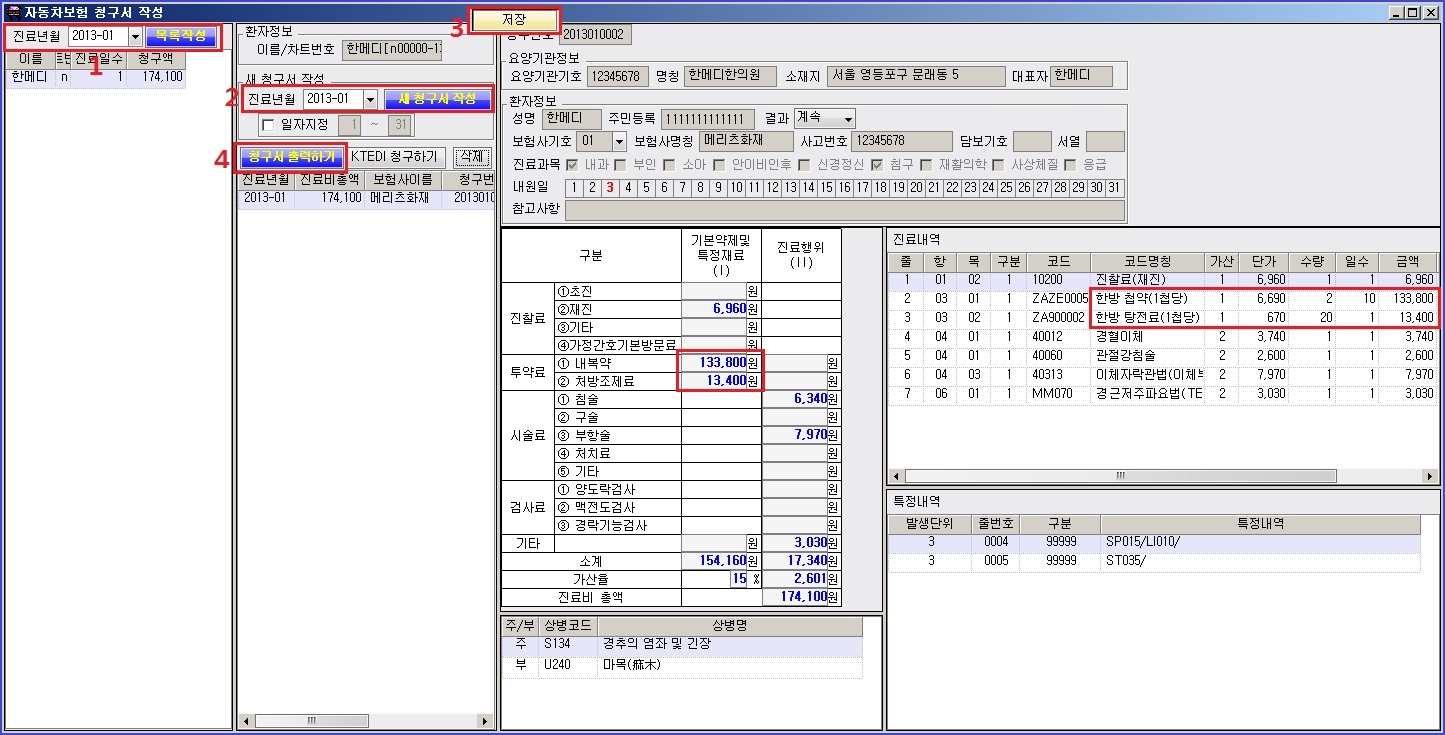This screenshot has width=1445, height=735.
Task: Toggle the 내과 checkbox
Action: tap(572, 164)
